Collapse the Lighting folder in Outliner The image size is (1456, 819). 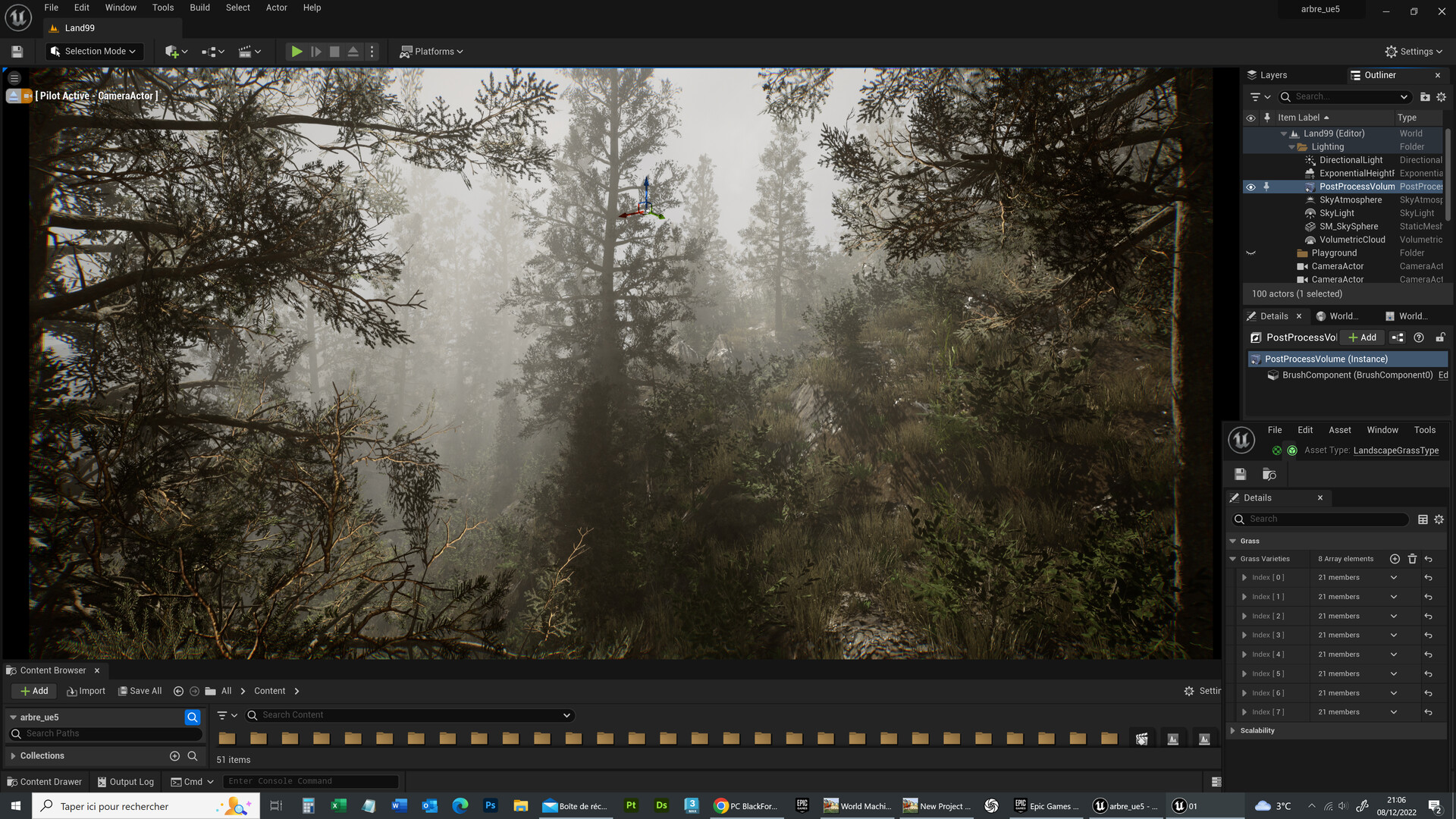(1291, 147)
